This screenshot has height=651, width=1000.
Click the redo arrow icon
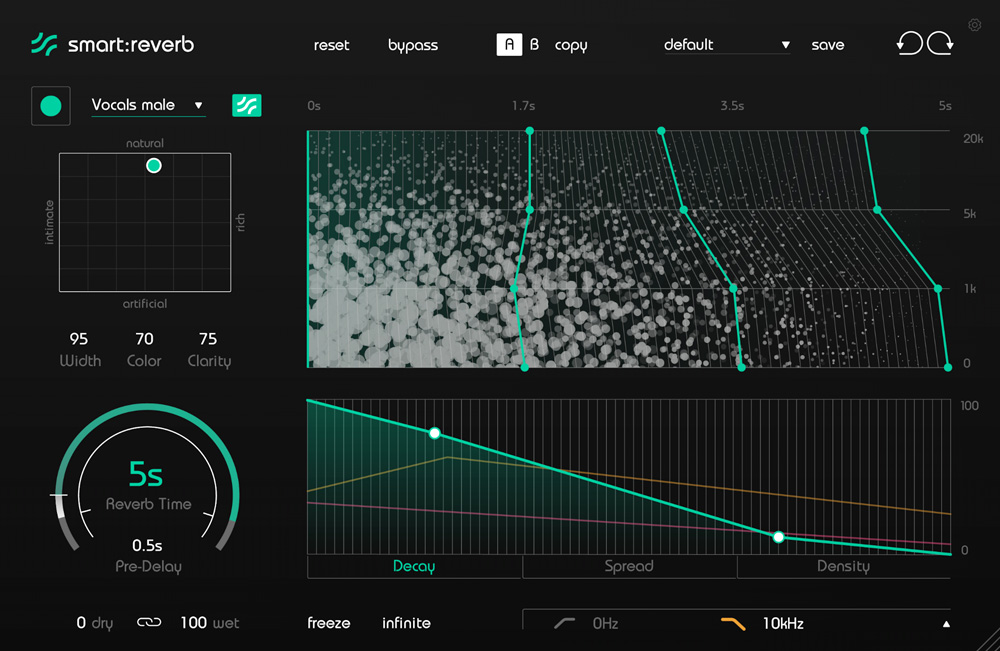(941, 45)
